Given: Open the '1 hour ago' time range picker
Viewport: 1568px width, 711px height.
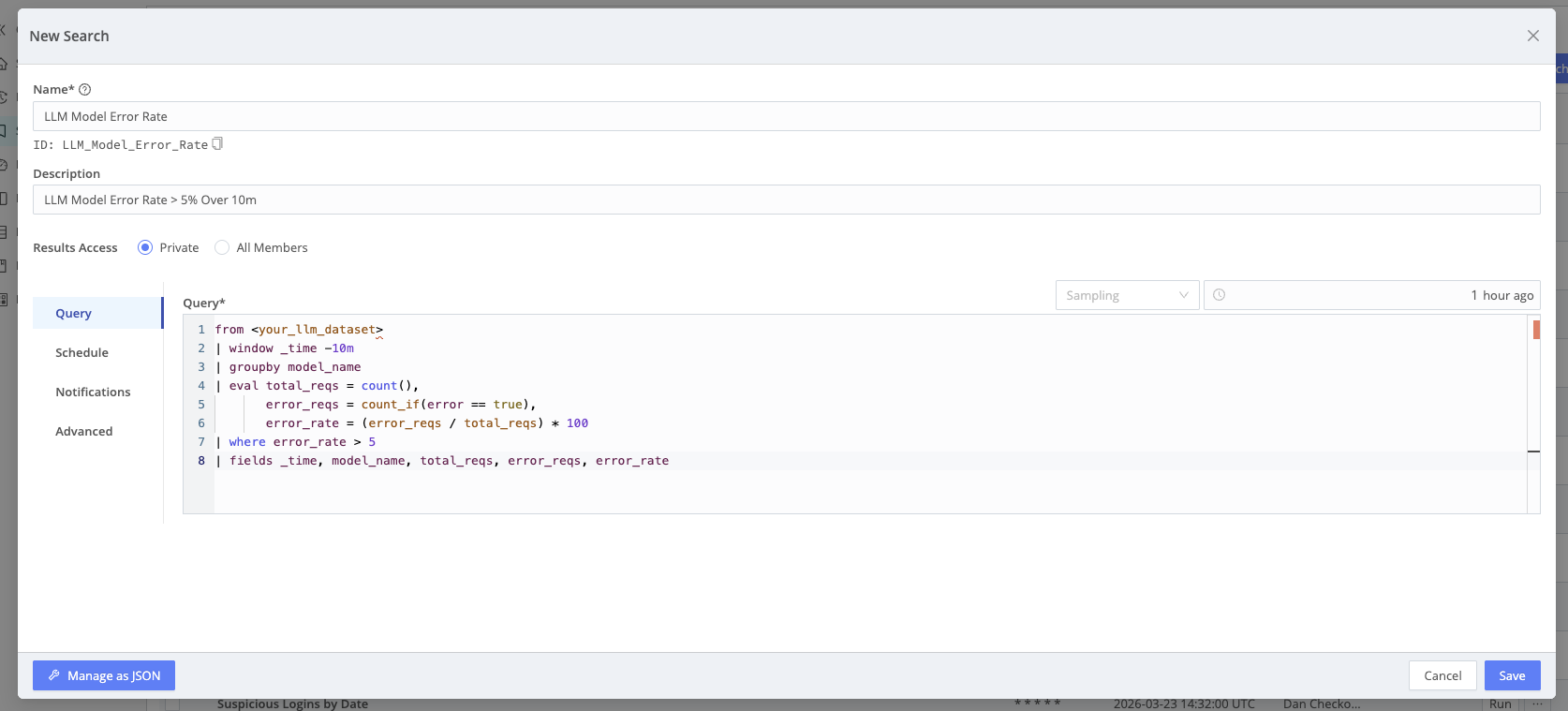Looking at the screenshot, I should [1371, 295].
